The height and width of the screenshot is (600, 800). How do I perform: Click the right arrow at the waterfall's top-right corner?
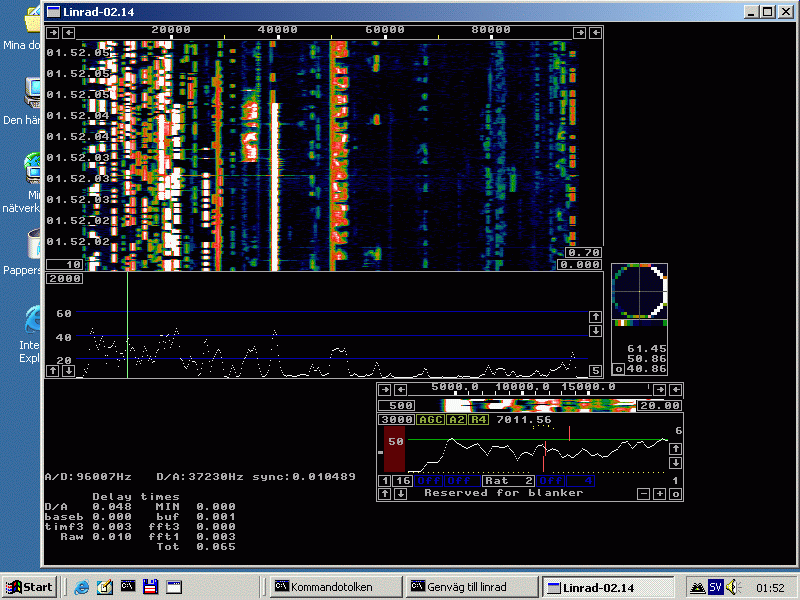pos(579,33)
